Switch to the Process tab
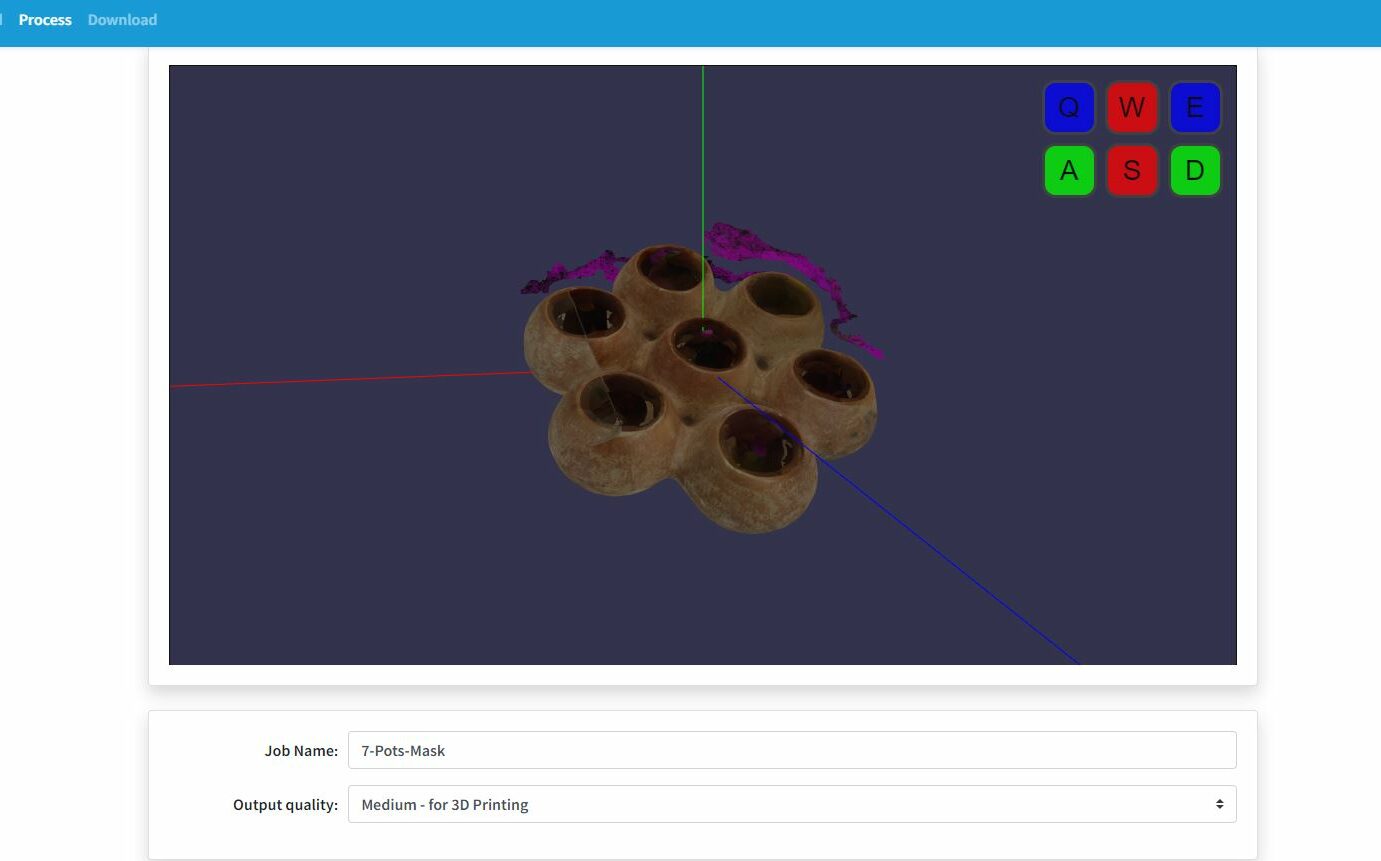Image resolution: width=1381 pixels, height=861 pixels. tap(45, 20)
